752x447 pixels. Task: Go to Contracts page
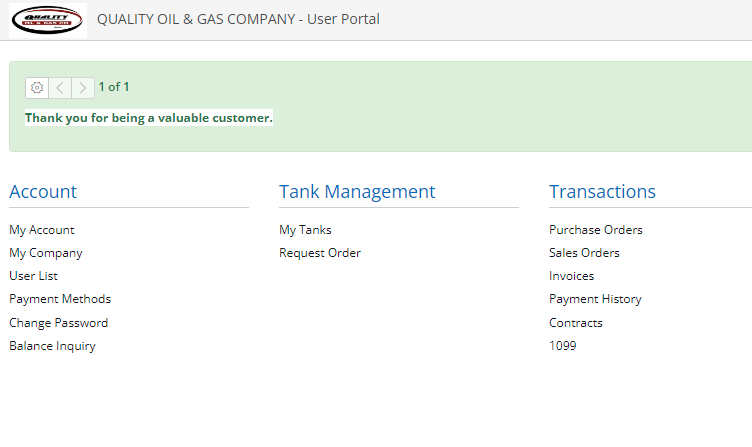pos(576,323)
